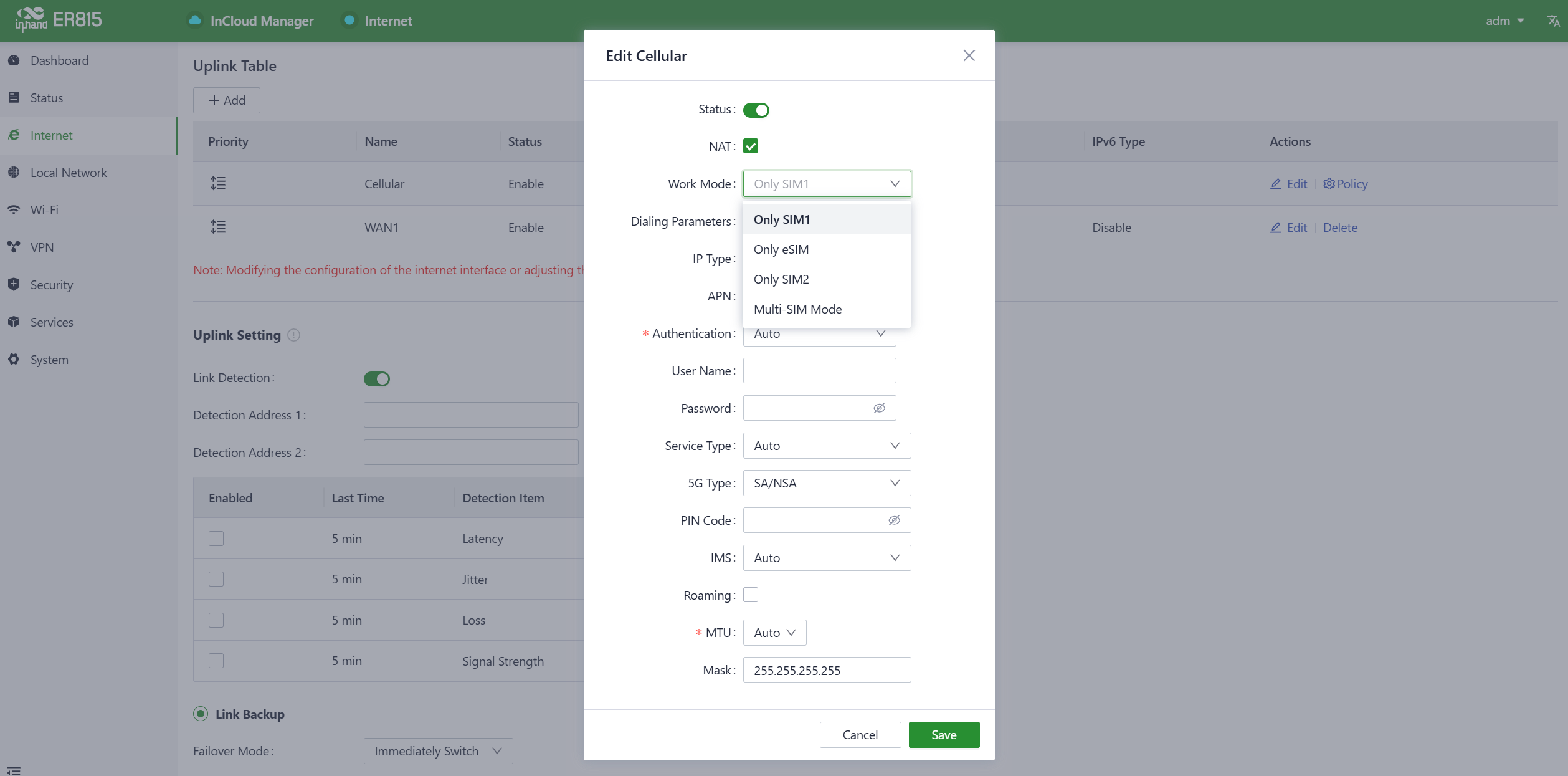Screen dimensions: 1568x776
Task: Open the Security sidebar menu
Action: tap(52, 285)
